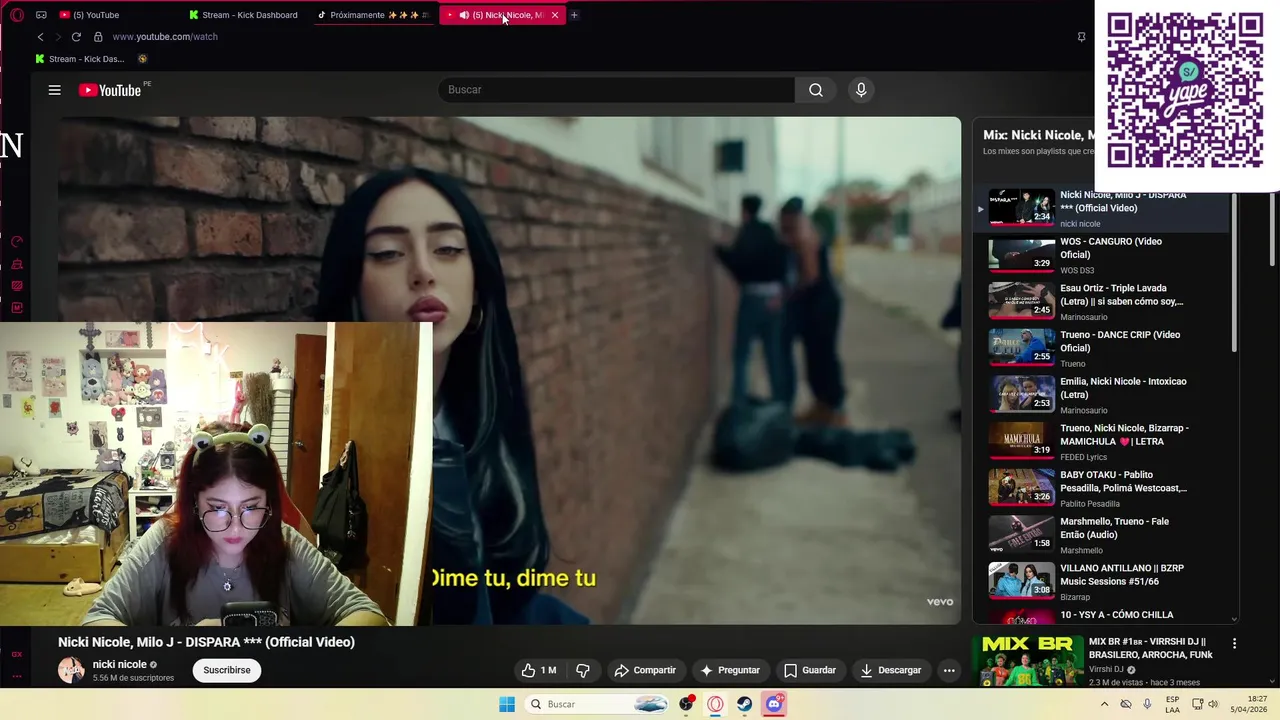
Task: Open the Preguntar AI button
Action: click(x=730, y=670)
